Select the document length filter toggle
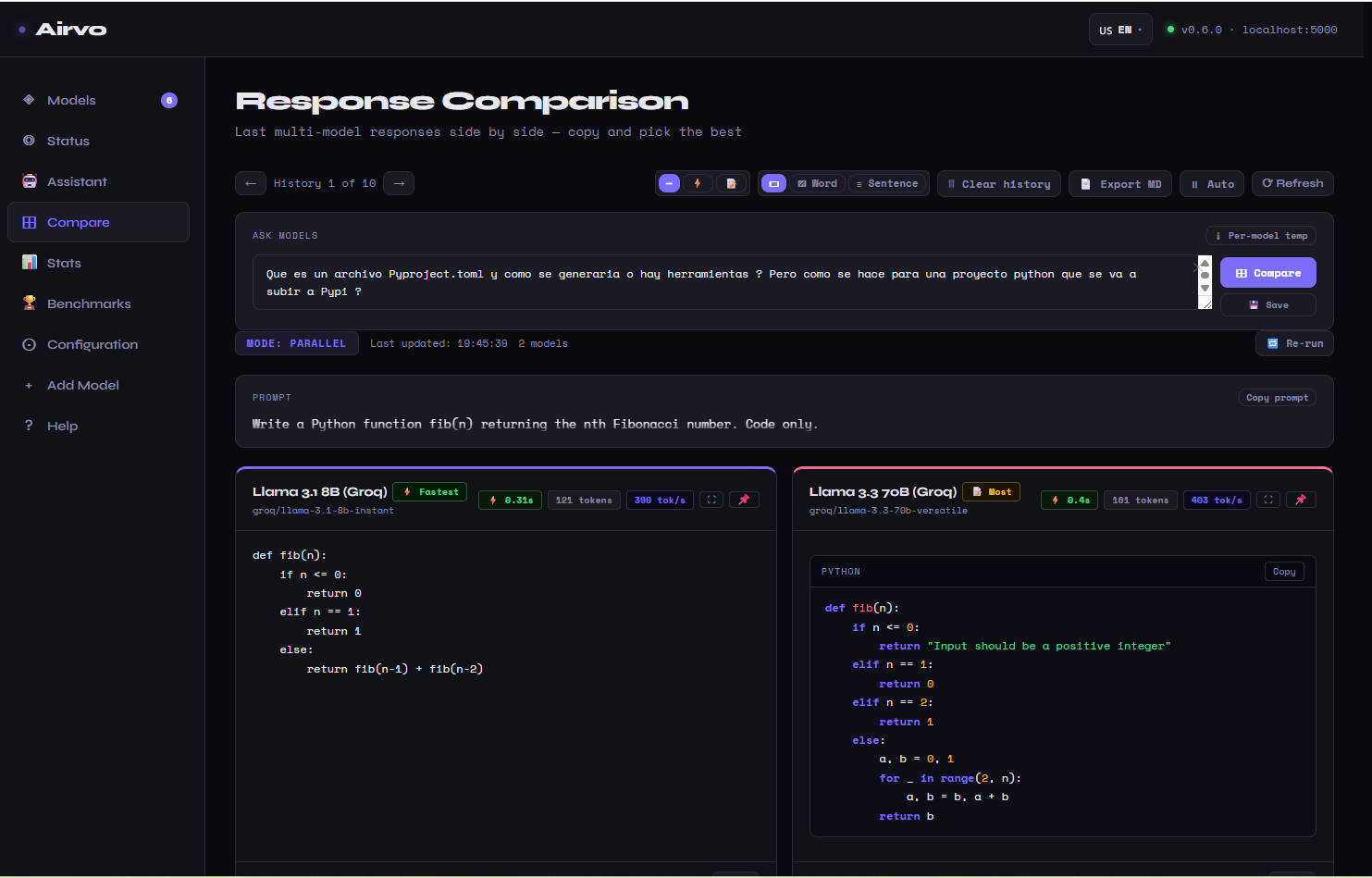Image resolution: width=1372 pixels, height=878 pixels. point(731,183)
